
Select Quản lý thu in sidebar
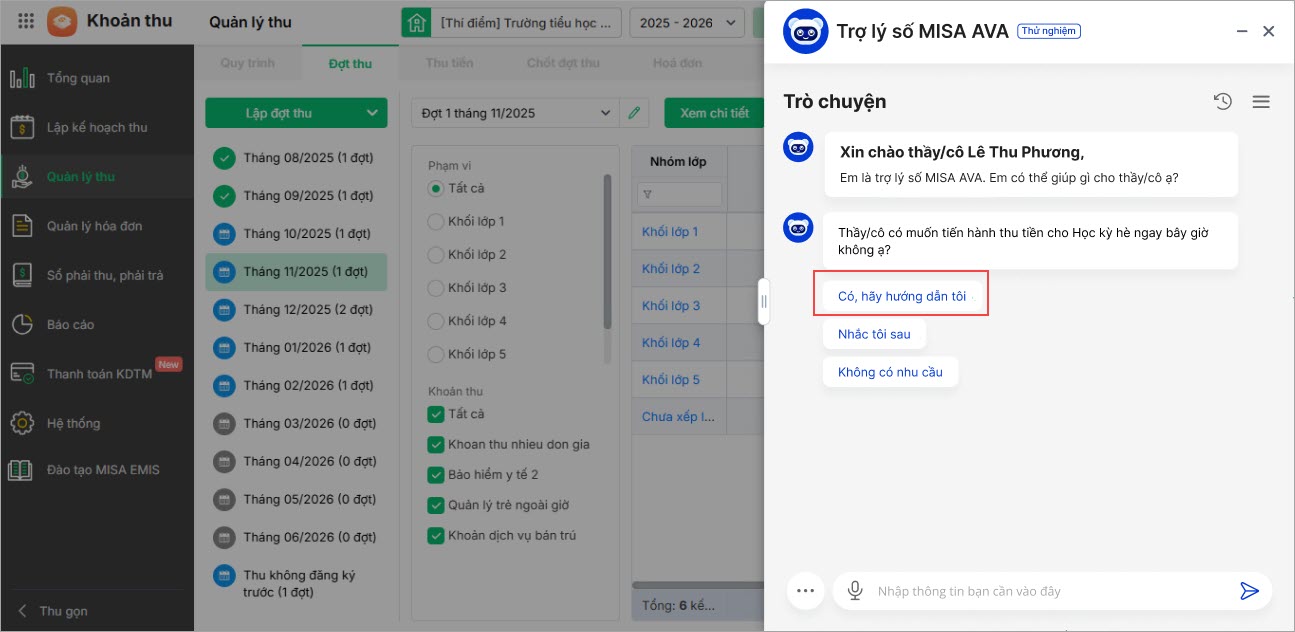point(97,177)
